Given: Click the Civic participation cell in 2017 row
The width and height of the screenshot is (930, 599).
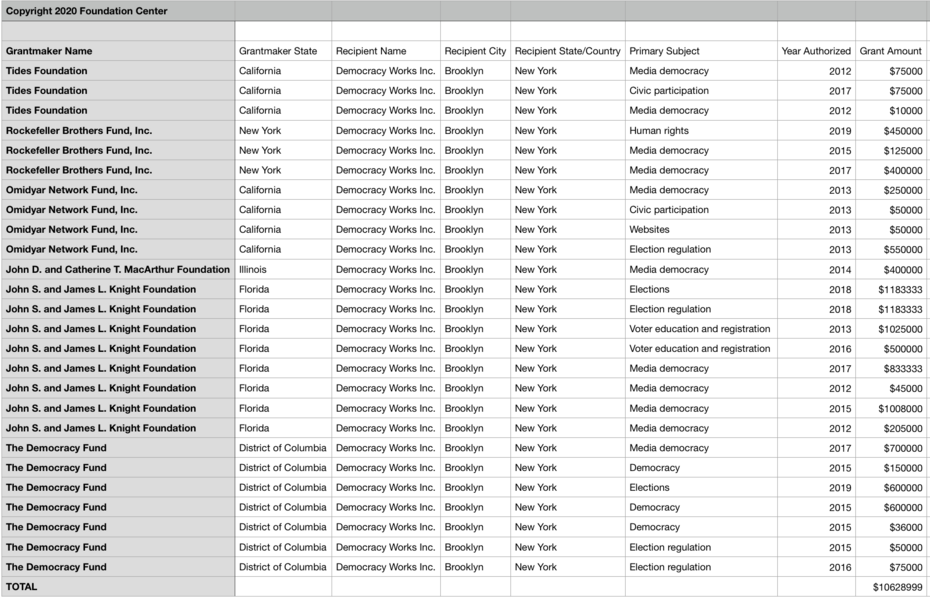Looking at the screenshot, I should (x=701, y=91).
